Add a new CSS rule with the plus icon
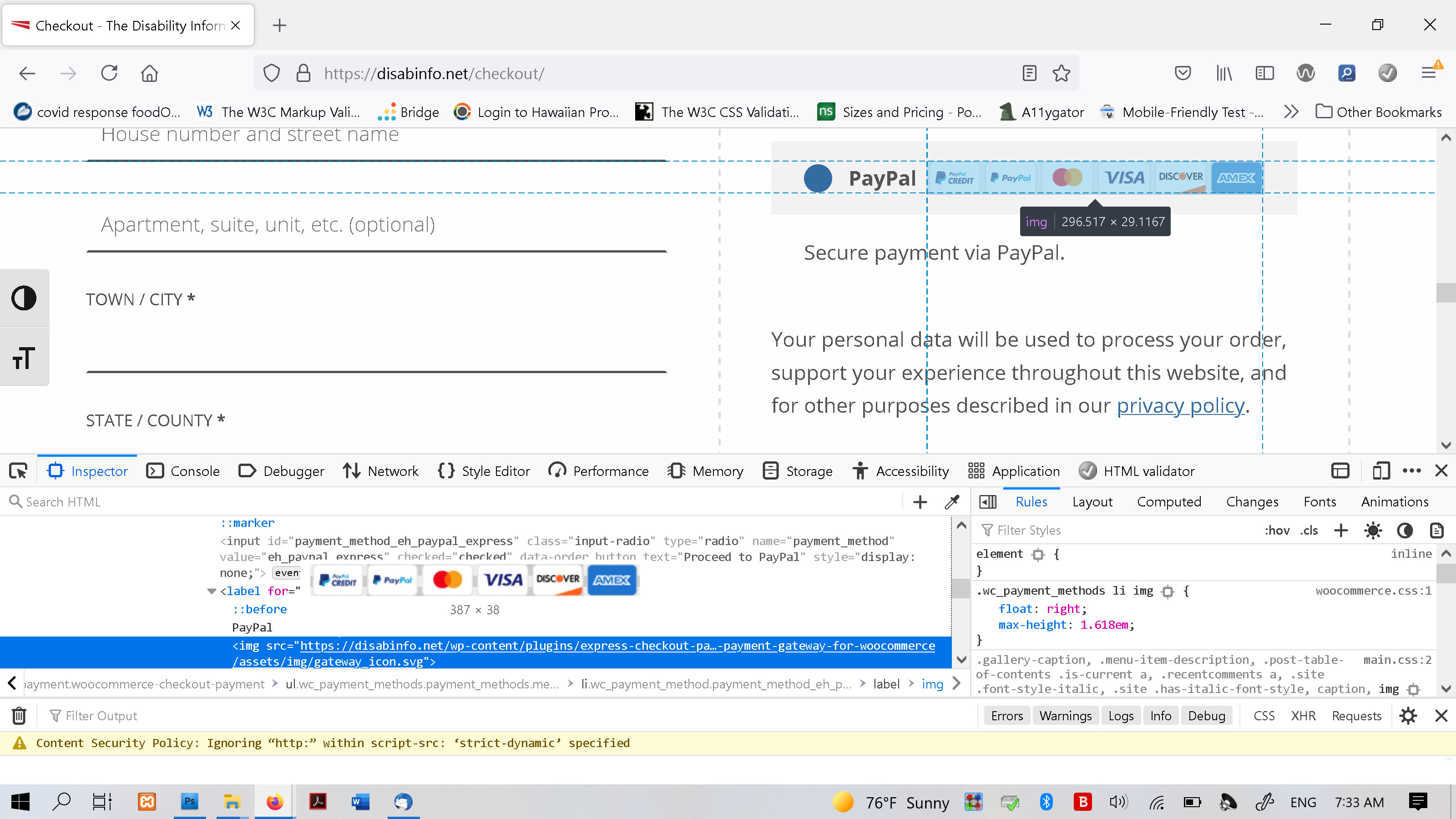1456x819 pixels. [1341, 530]
